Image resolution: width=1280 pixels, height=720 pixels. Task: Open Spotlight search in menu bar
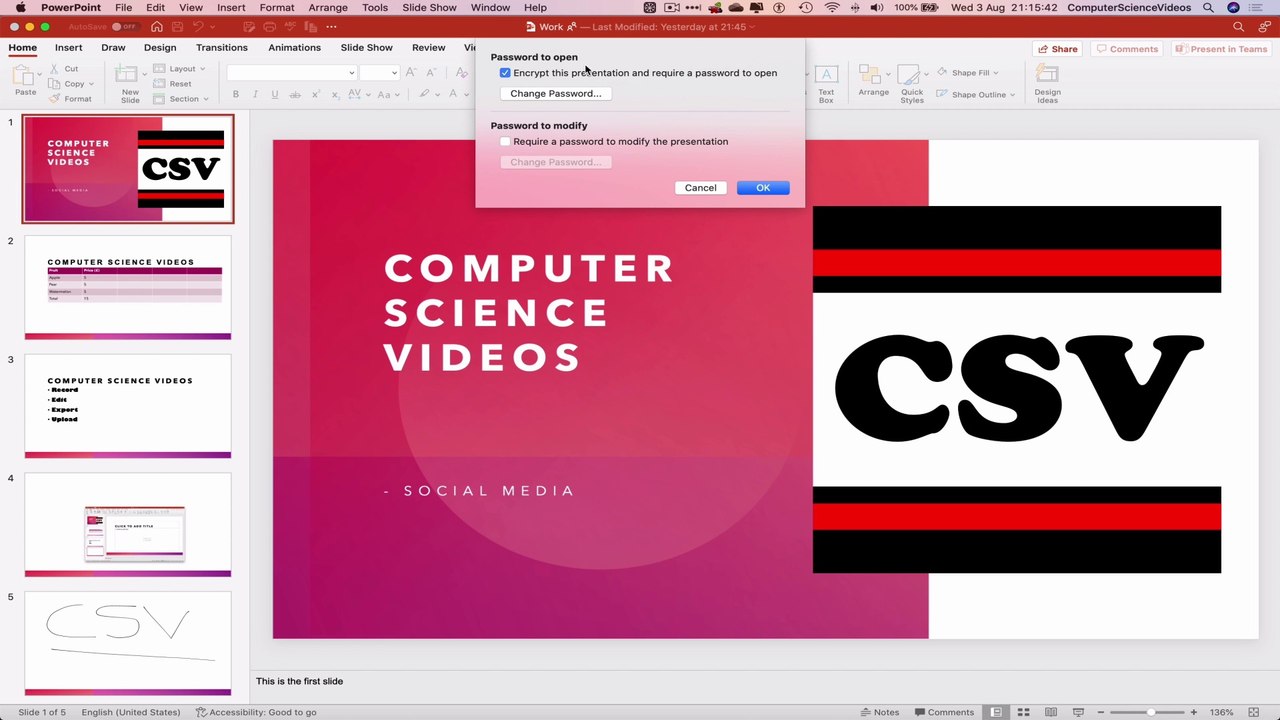(1208, 8)
